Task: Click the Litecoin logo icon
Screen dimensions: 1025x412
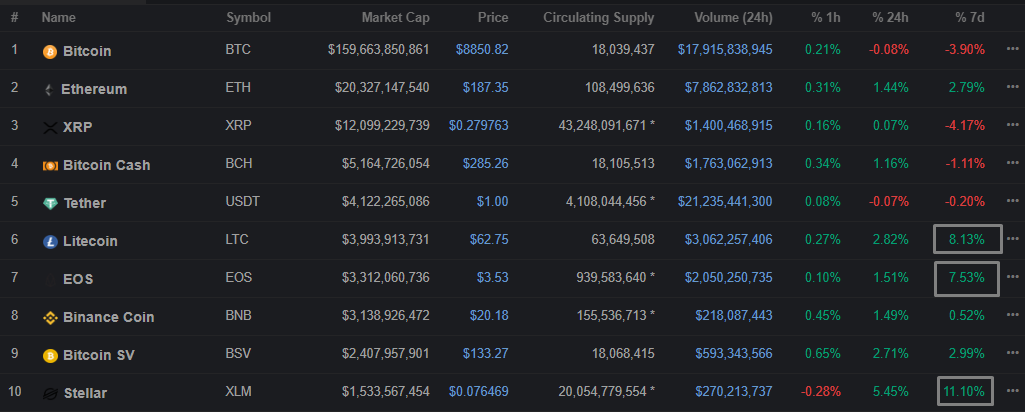Action: pos(50,241)
